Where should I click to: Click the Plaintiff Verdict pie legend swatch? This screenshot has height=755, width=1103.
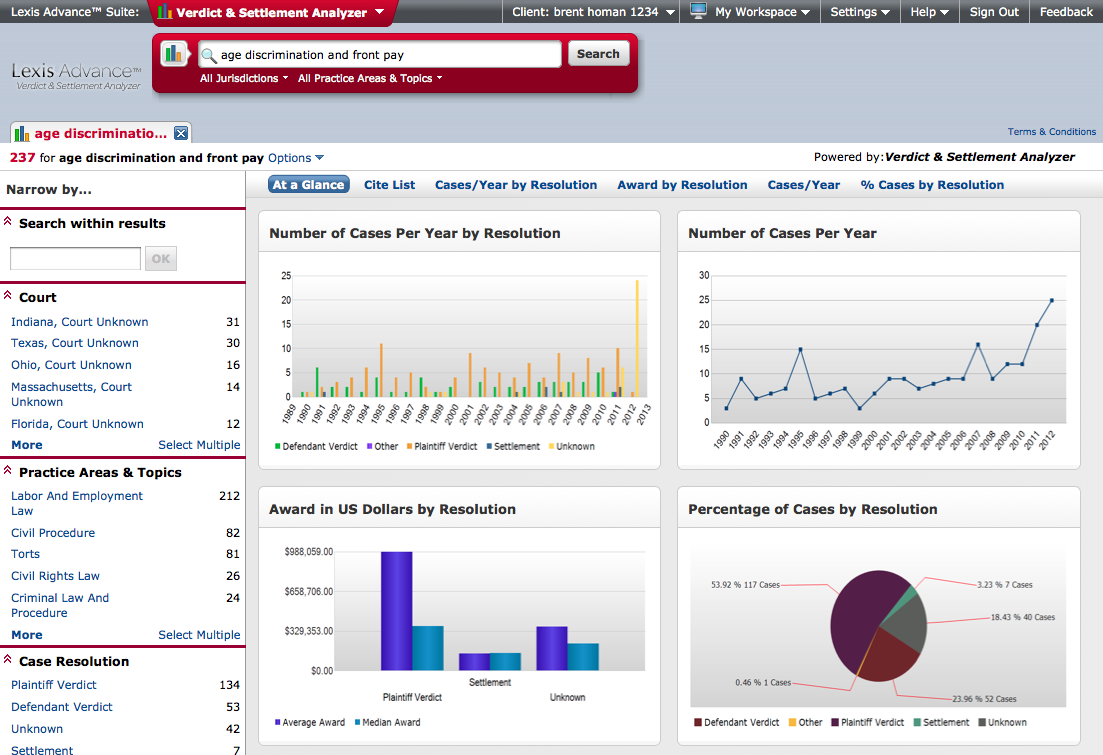pos(835,722)
